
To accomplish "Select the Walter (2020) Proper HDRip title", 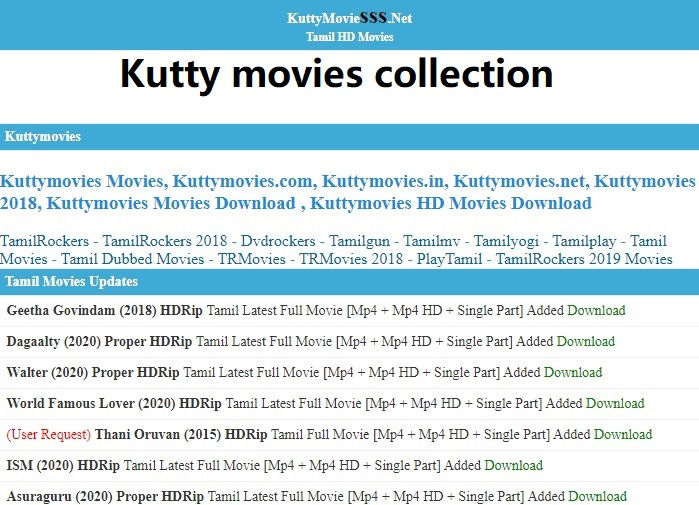I will (93, 372).
